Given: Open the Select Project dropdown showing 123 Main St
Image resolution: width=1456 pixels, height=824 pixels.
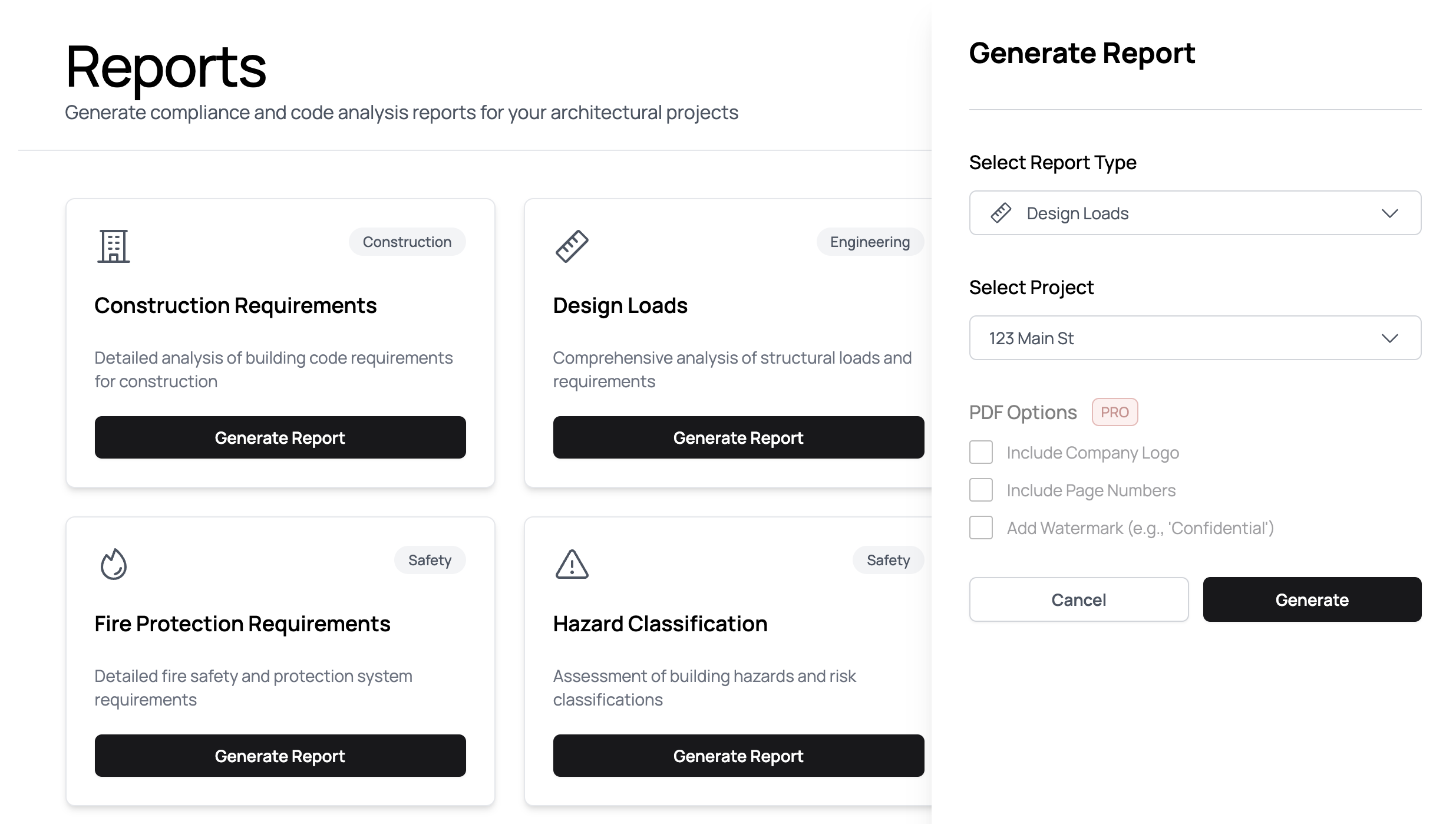Looking at the screenshot, I should point(1194,338).
